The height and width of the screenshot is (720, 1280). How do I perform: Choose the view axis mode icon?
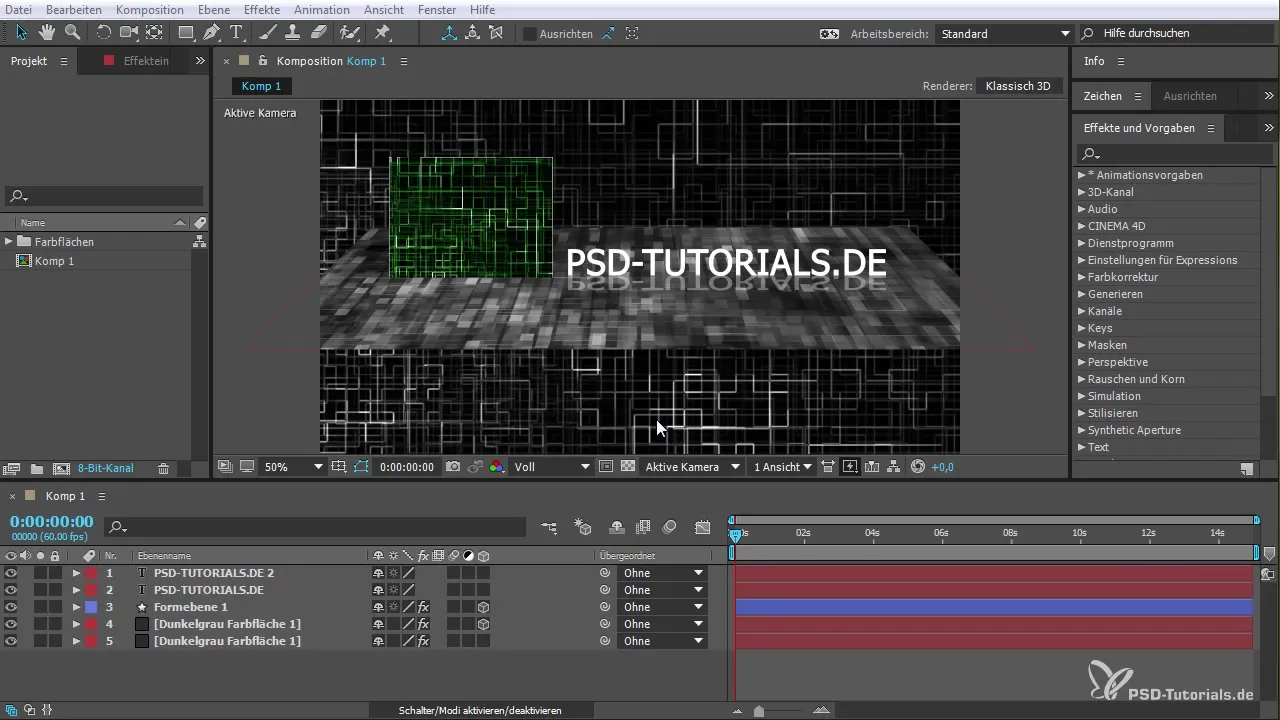pyautogui.click(x=497, y=33)
